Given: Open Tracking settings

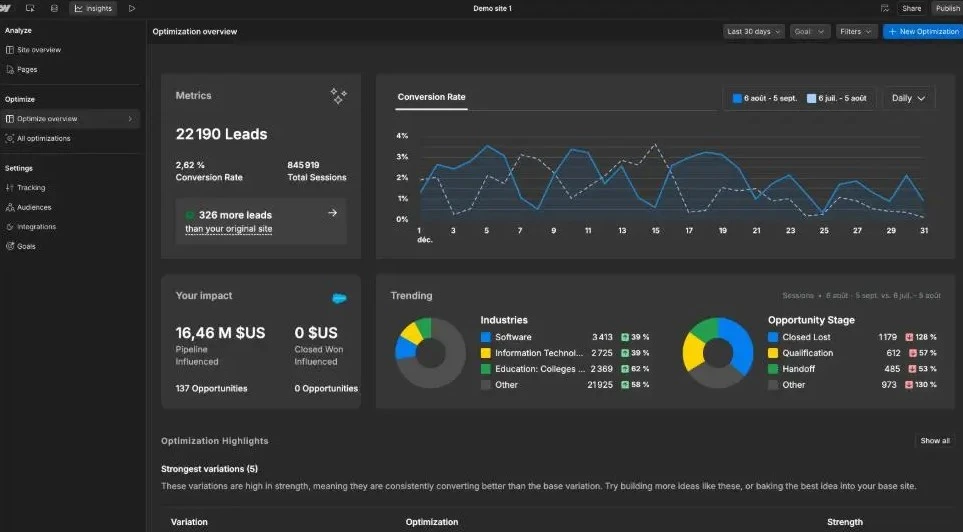Looking at the screenshot, I should 31,187.
